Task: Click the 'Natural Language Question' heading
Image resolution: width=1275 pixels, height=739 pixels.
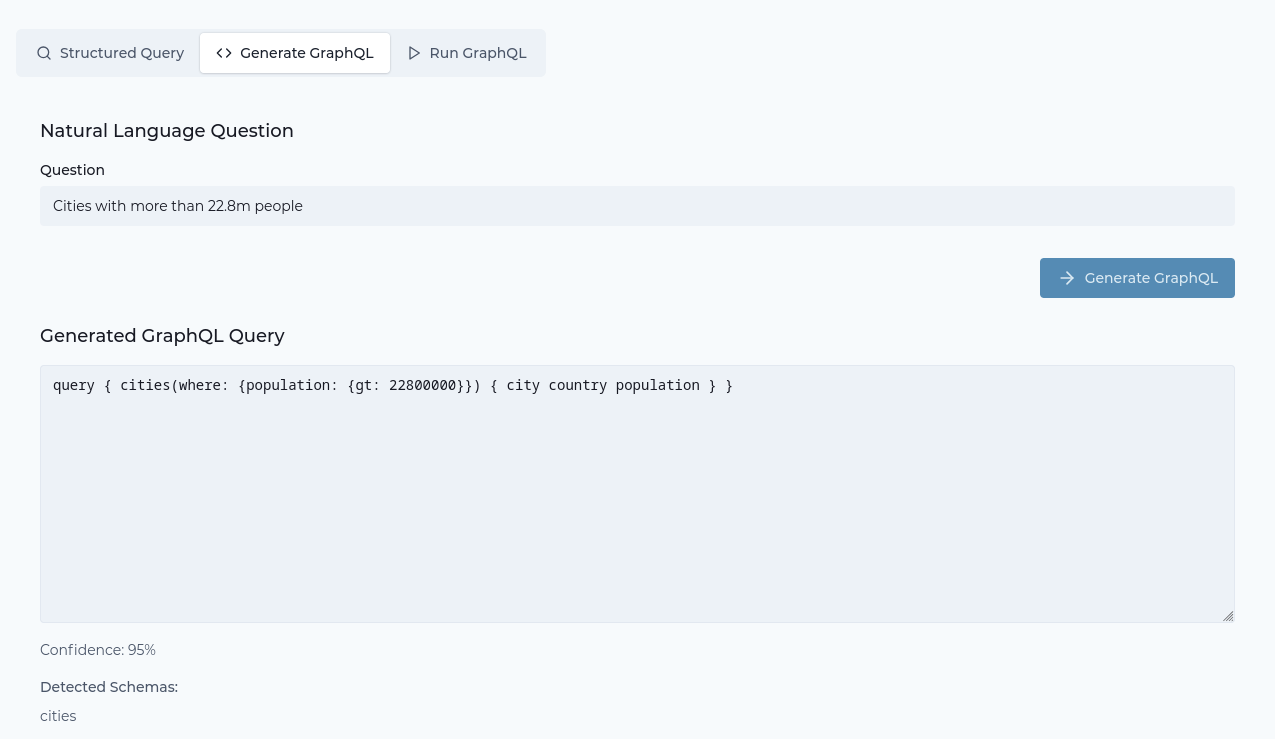Action: coord(167,131)
